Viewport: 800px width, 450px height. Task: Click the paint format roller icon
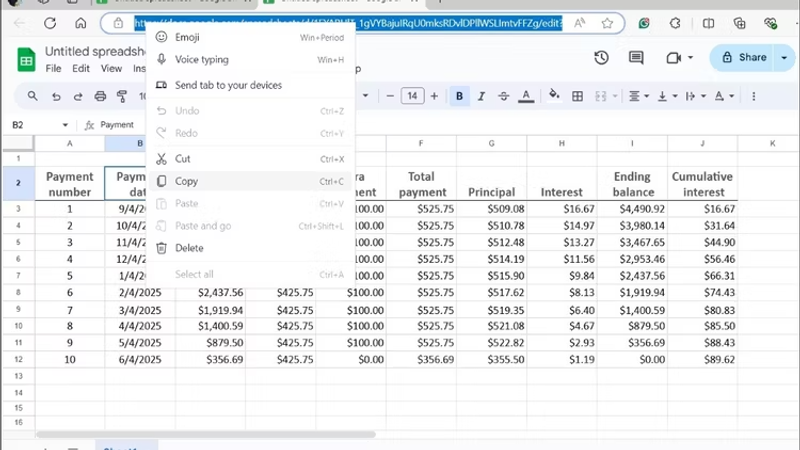click(122, 96)
